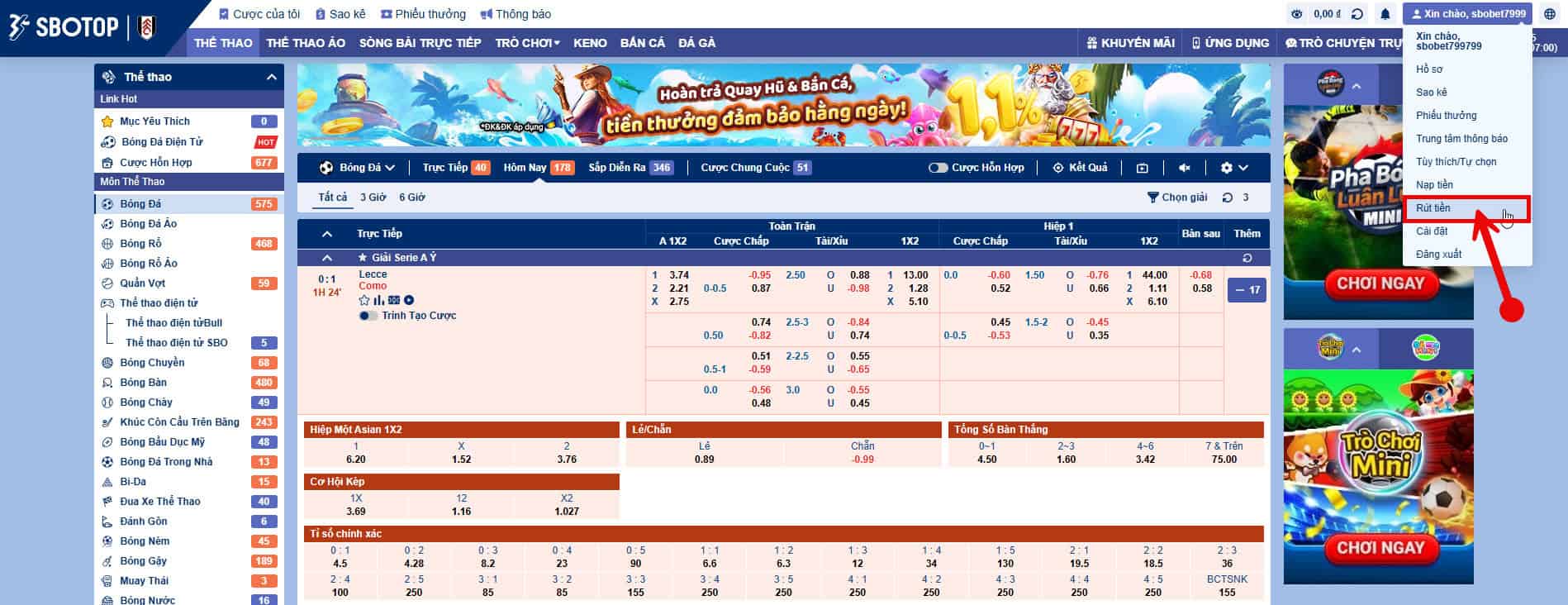Image resolution: width=1568 pixels, height=605 pixels.
Task: Toggle the Cược Hỗn Hợp switch
Action: pos(938,168)
